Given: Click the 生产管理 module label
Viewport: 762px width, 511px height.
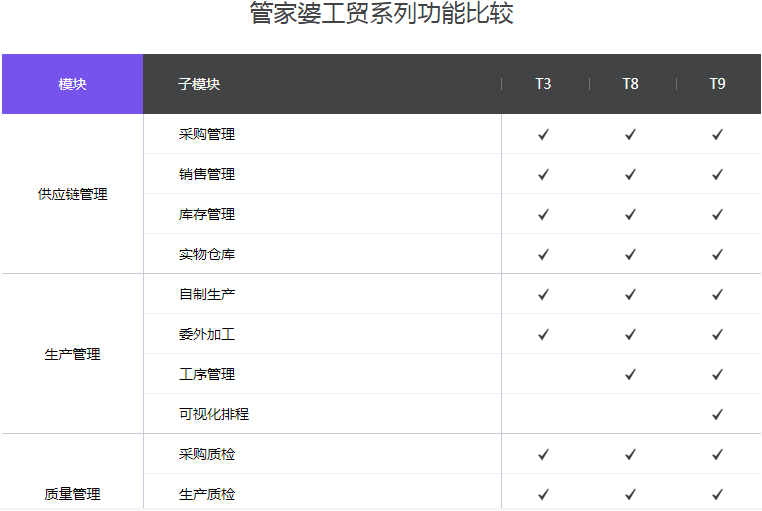Looking at the screenshot, I should point(72,355).
